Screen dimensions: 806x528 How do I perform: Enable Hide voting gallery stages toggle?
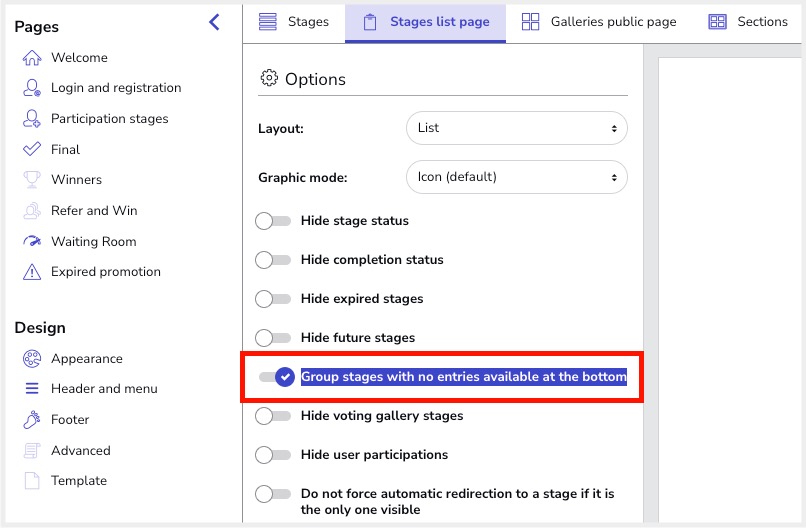point(273,416)
